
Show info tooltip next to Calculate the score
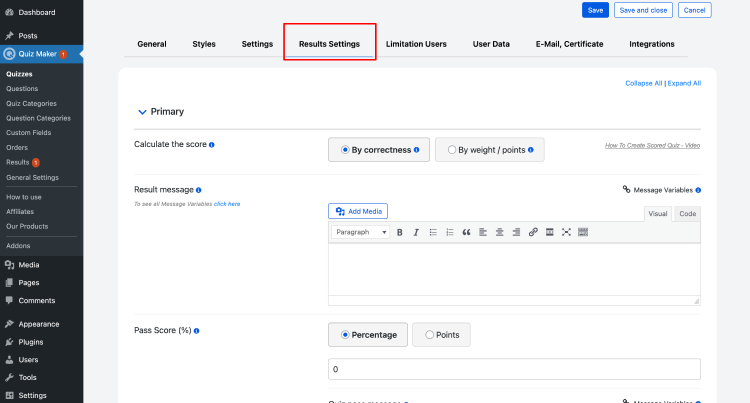tap(211, 145)
